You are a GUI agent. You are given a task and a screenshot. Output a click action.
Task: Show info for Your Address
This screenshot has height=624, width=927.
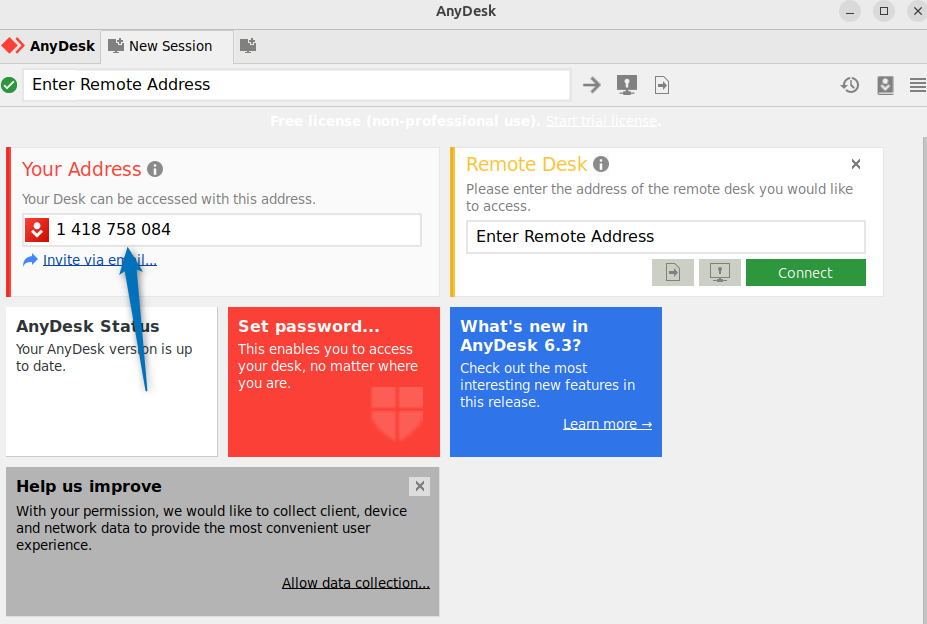155,169
